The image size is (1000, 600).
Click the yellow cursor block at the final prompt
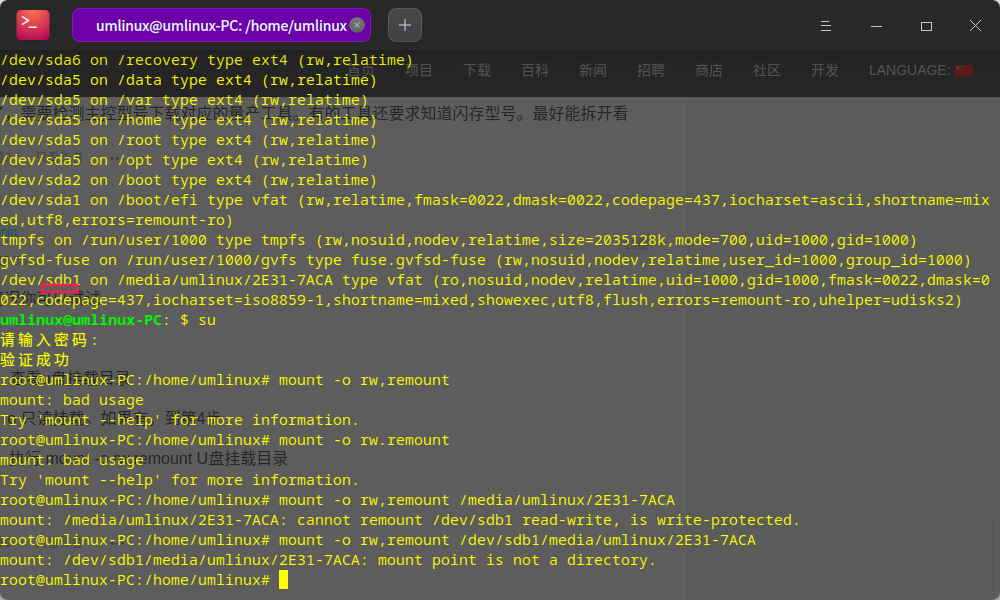pos(283,580)
